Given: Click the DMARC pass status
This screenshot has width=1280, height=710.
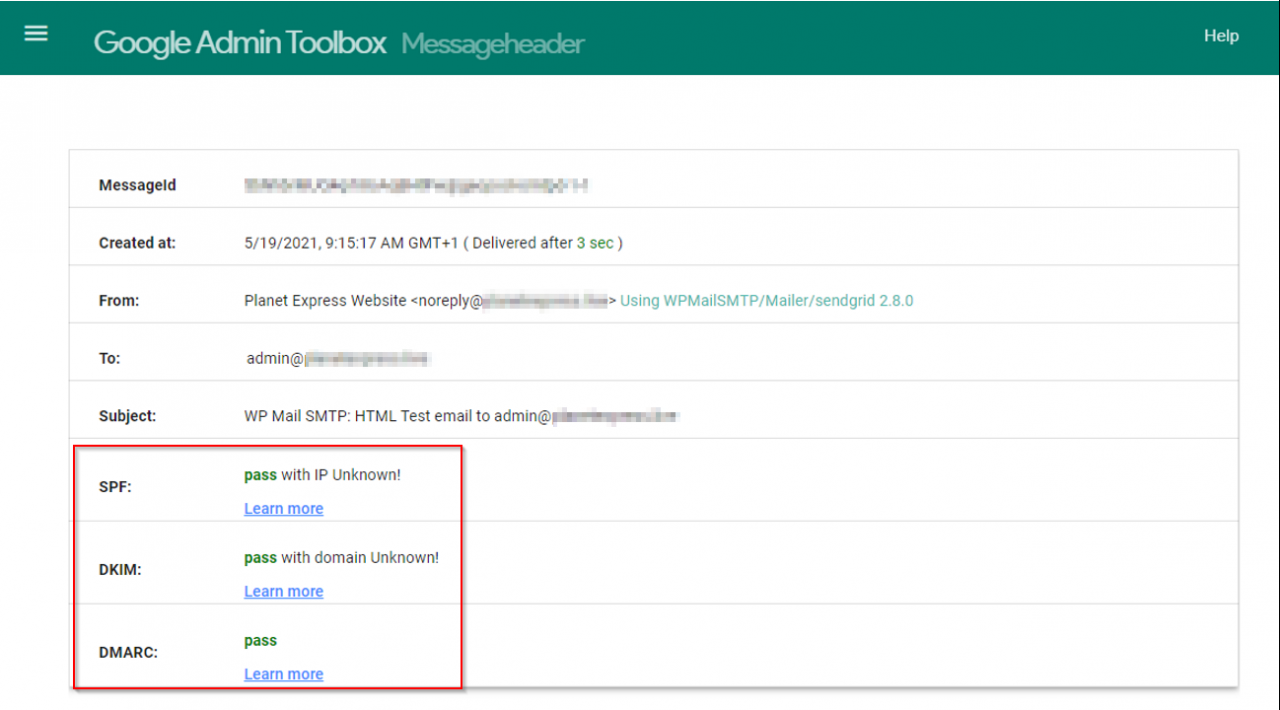Looking at the screenshot, I should click(260, 641).
